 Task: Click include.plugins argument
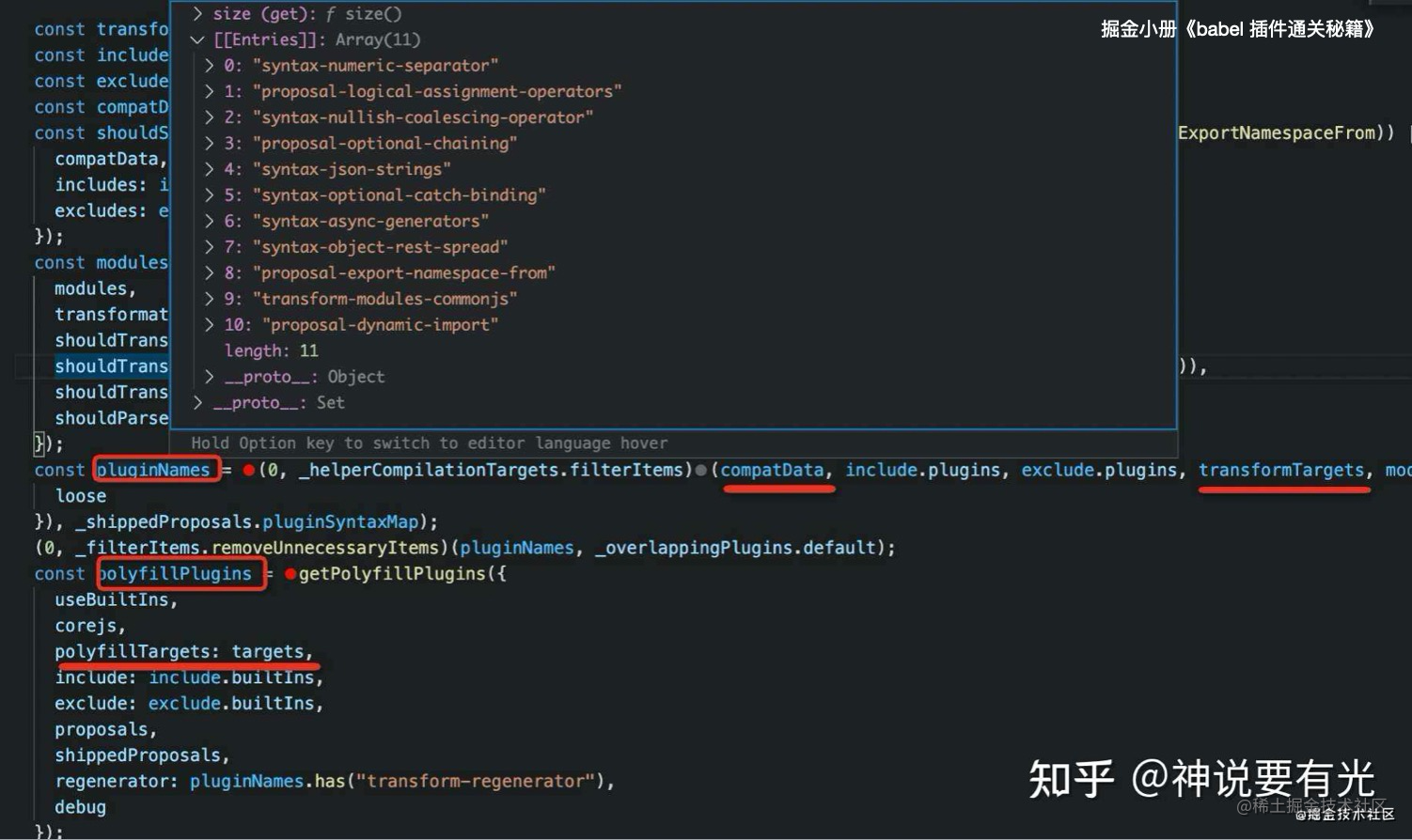(x=922, y=470)
